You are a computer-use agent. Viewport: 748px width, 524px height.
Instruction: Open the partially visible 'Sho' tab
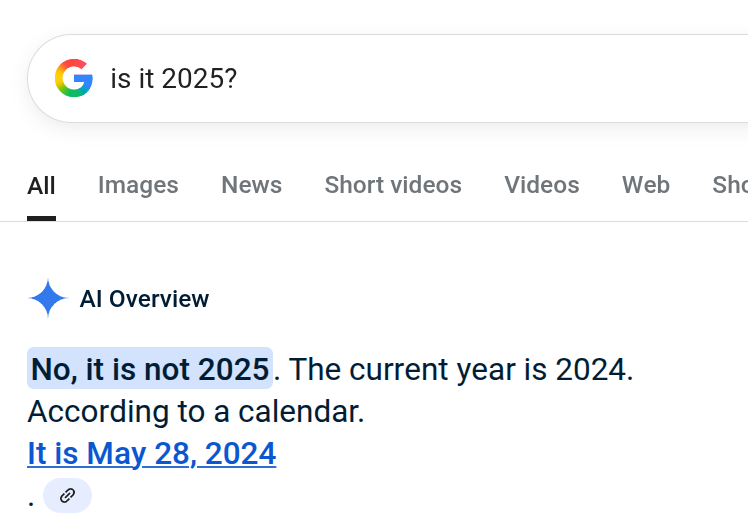(729, 185)
